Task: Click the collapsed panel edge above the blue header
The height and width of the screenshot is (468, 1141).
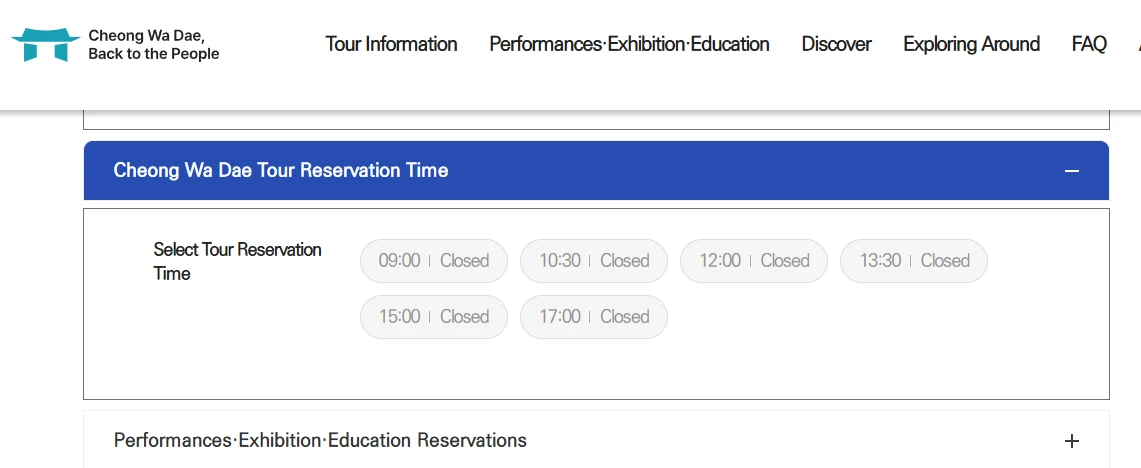Action: pos(596,123)
